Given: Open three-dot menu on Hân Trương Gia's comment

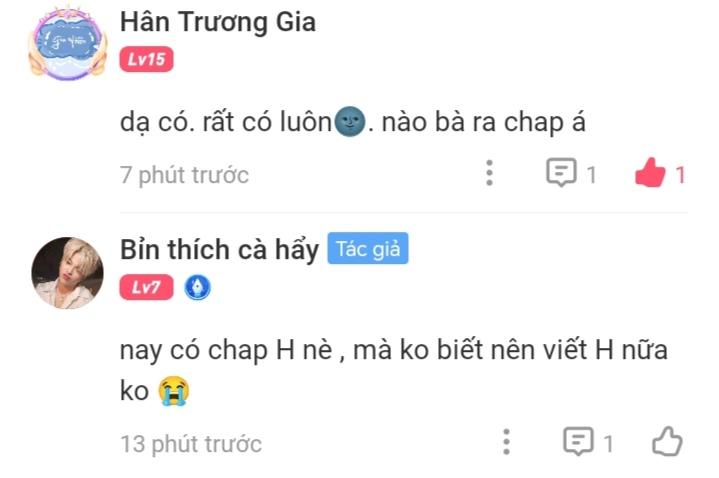Looking at the screenshot, I should tap(489, 173).
